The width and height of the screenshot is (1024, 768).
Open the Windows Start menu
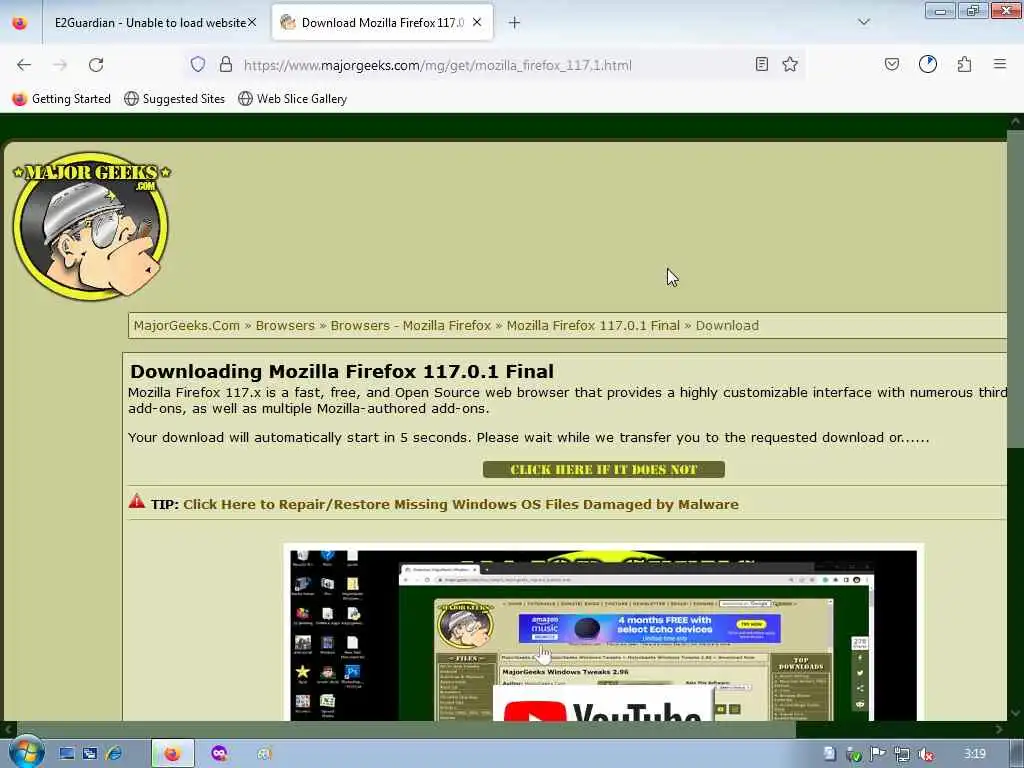click(25, 752)
